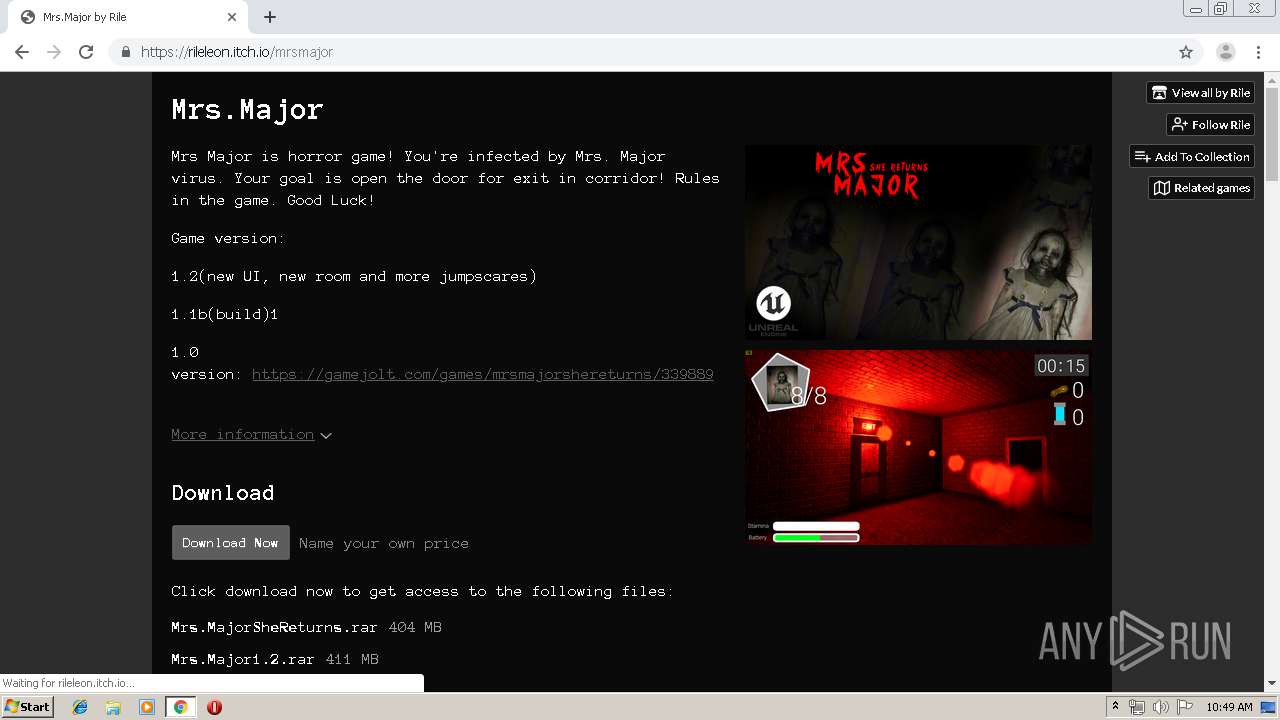
Task: Bookmark this page with the star icon
Action: pyautogui.click(x=1186, y=52)
